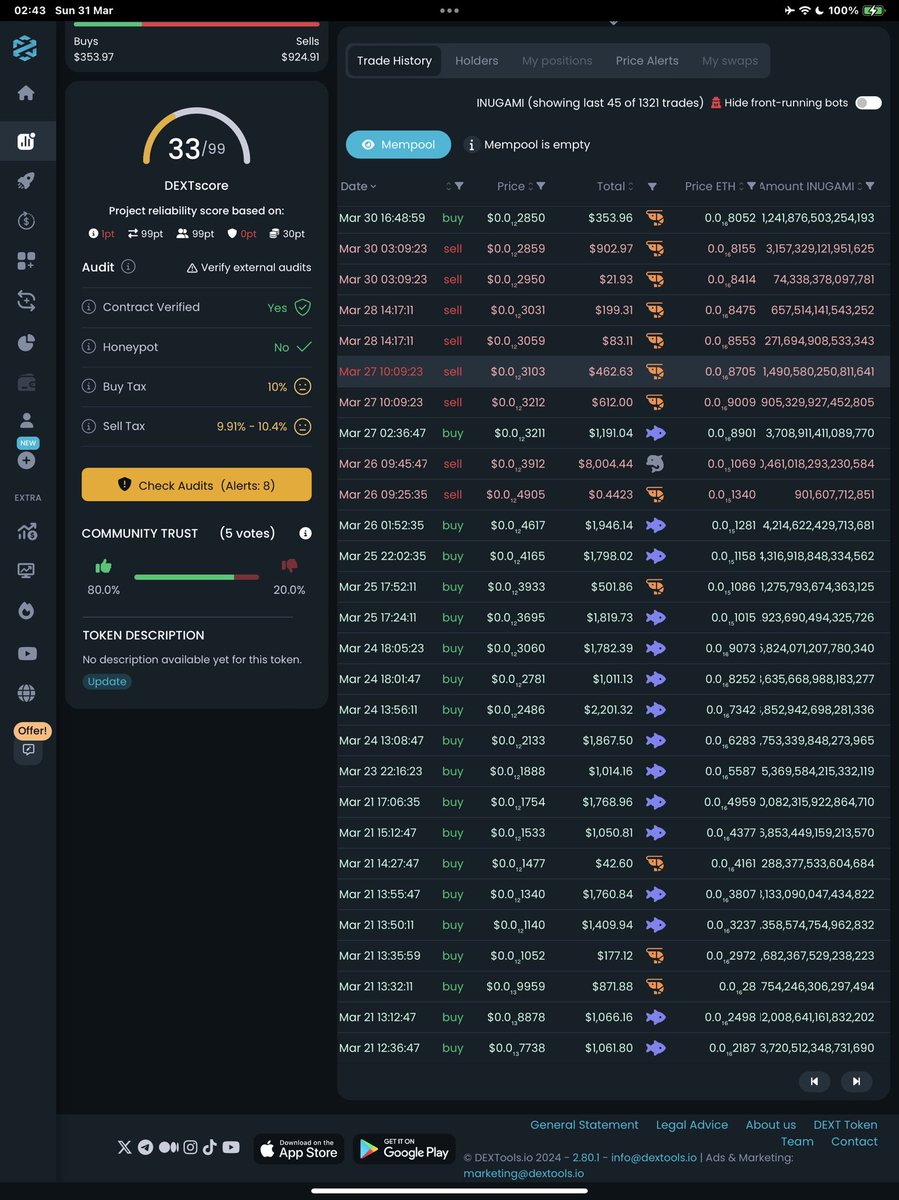Sort by Price column arrows
The image size is (899, 1200).
(530, 186)
